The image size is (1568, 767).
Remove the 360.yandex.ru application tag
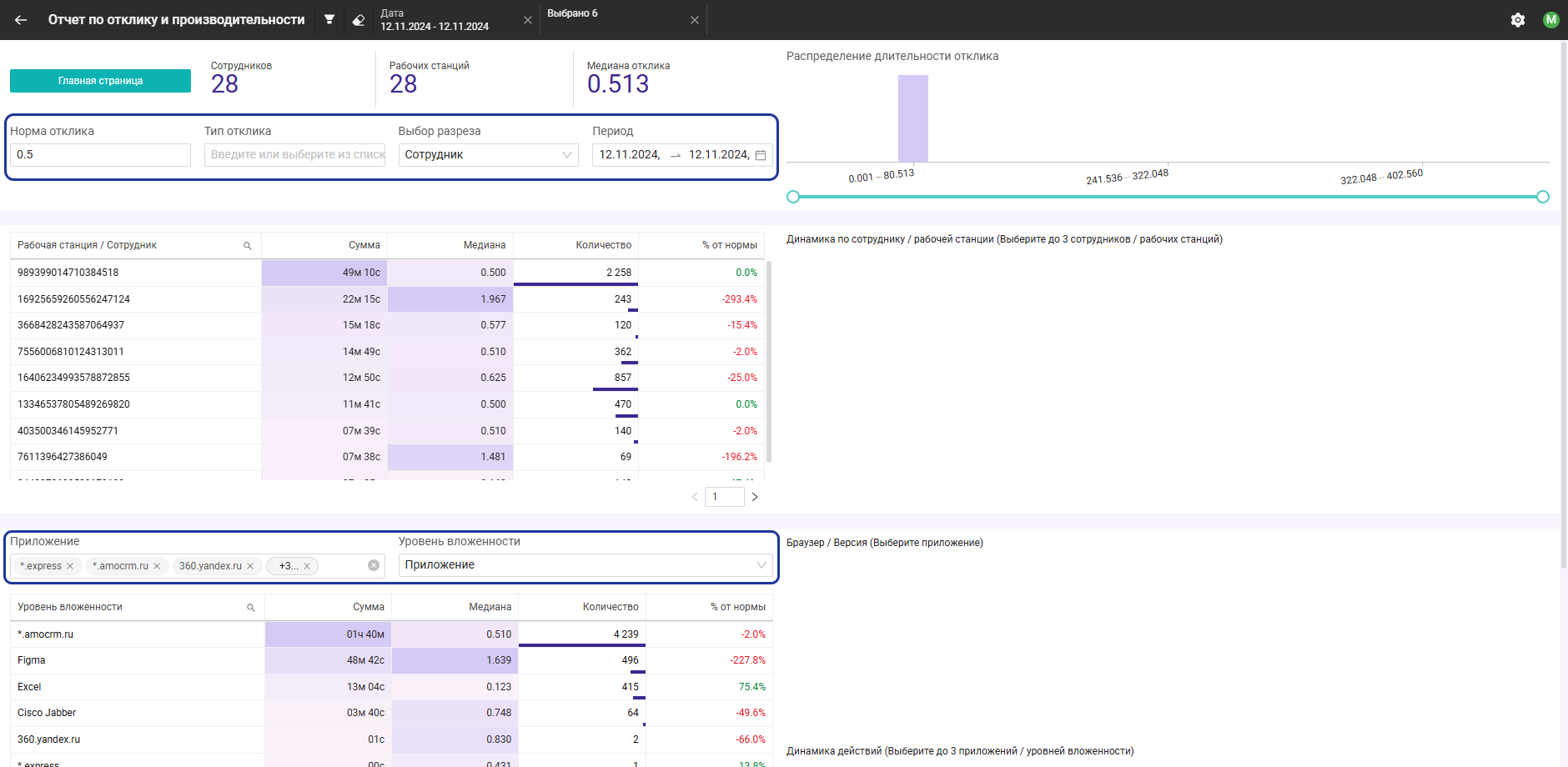pos(250,566)
